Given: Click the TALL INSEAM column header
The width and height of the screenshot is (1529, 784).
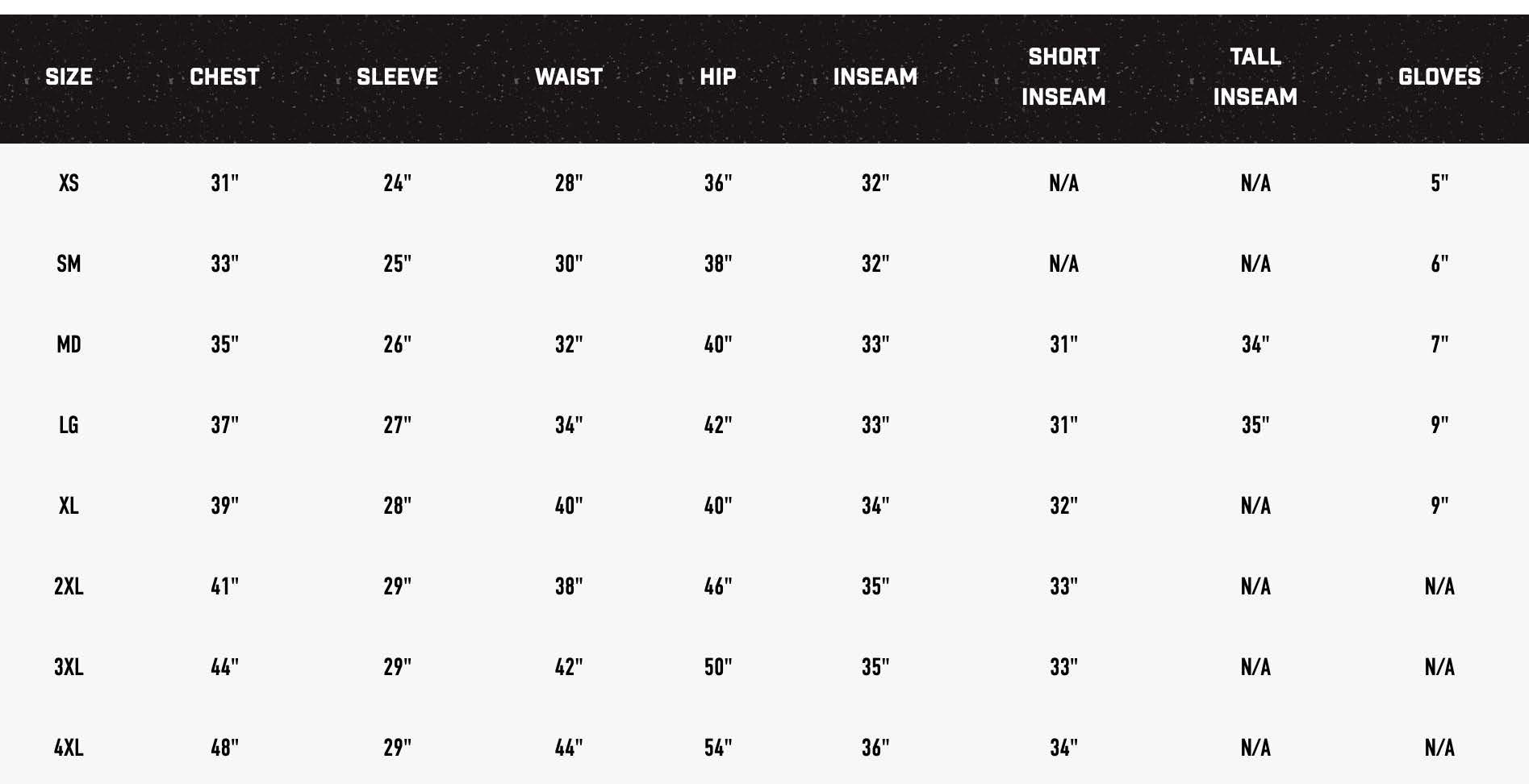Looking at the screenshot, I should click(x=1255, y=77).
